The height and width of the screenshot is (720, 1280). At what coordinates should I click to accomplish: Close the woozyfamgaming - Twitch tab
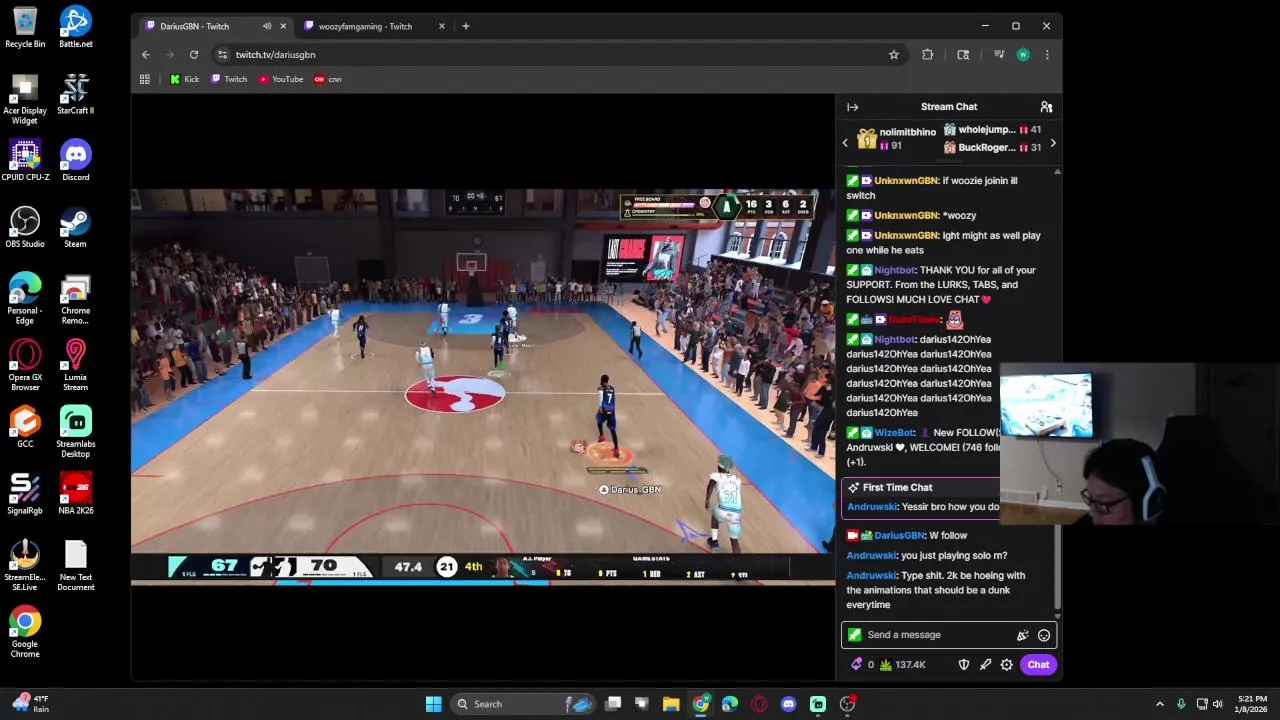(x=442, y=26)
